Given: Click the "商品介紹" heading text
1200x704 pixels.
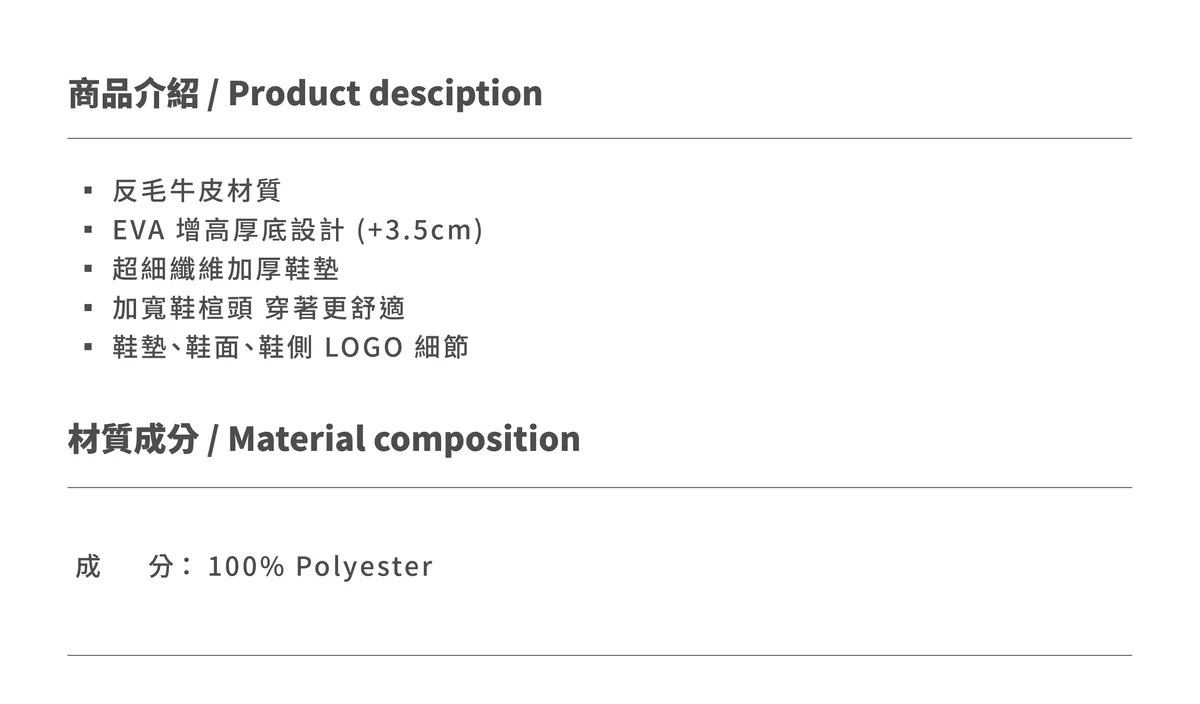Looking at the screenshot, I should [x=133, y=94].
